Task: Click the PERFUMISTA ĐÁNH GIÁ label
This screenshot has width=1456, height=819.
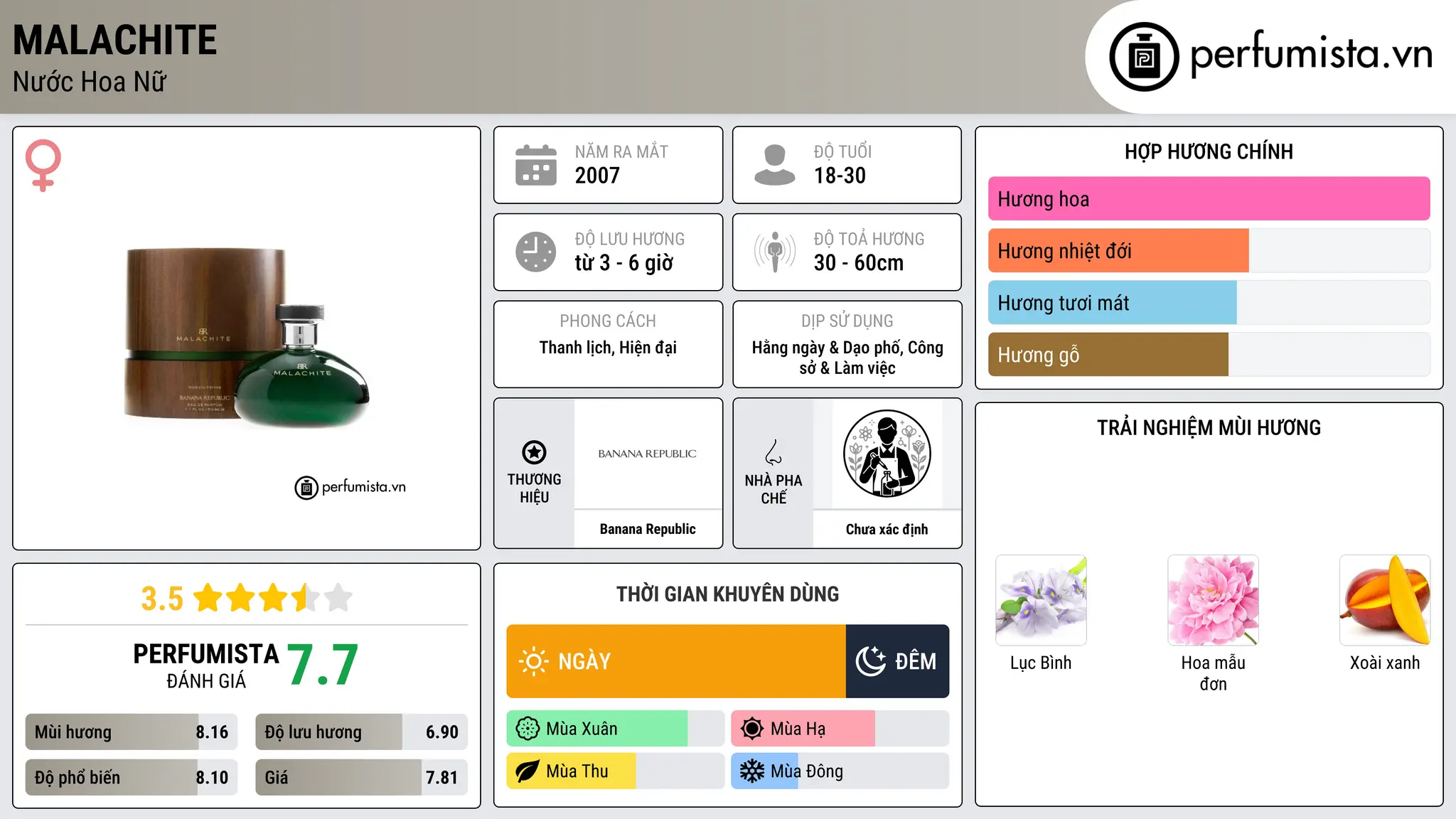Action: [206, 665]
